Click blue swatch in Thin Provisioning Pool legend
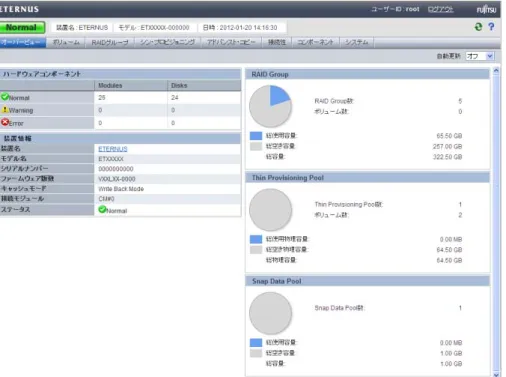 (256, 239)
